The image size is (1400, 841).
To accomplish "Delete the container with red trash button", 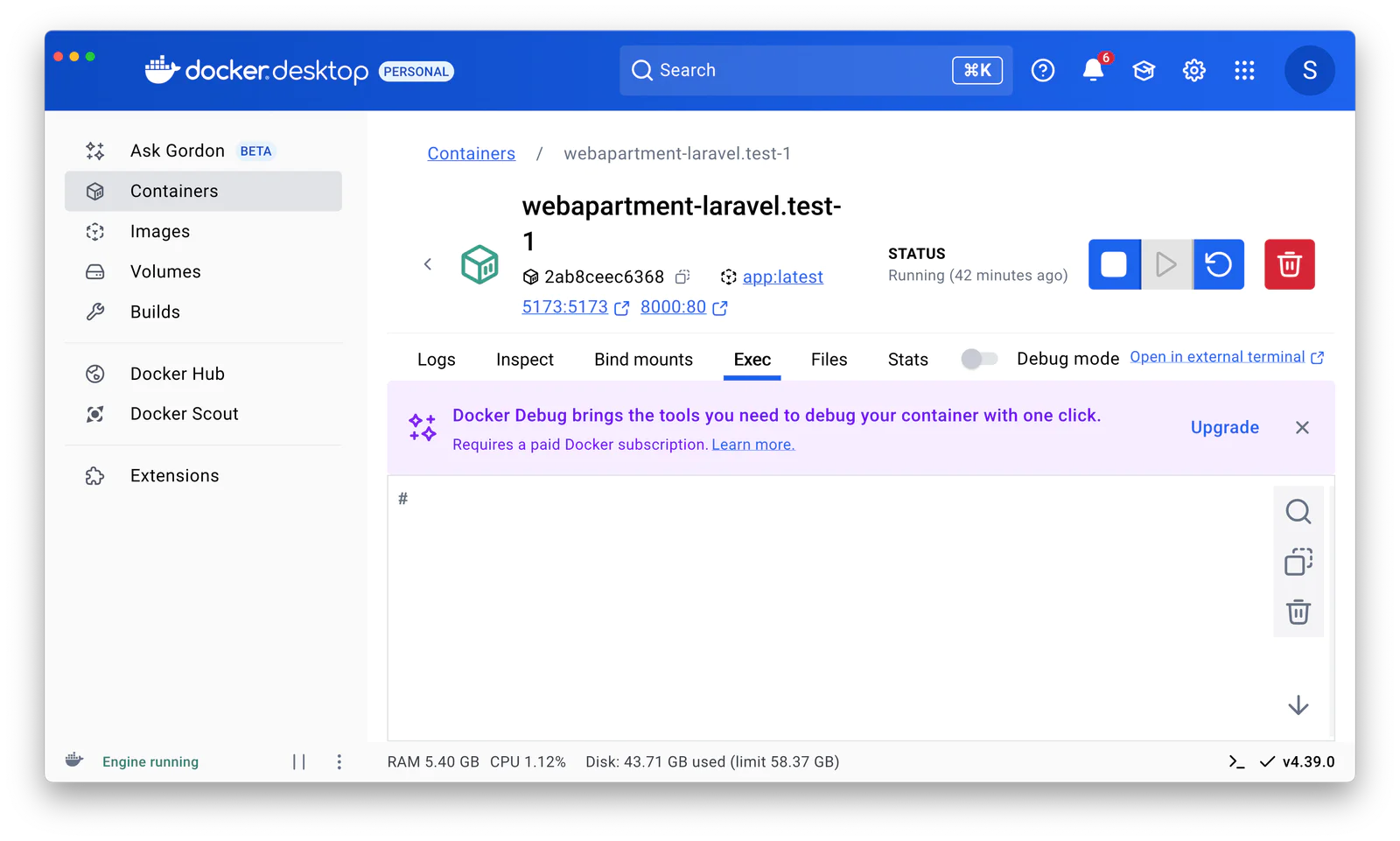I will click(x=1290, y=264).
